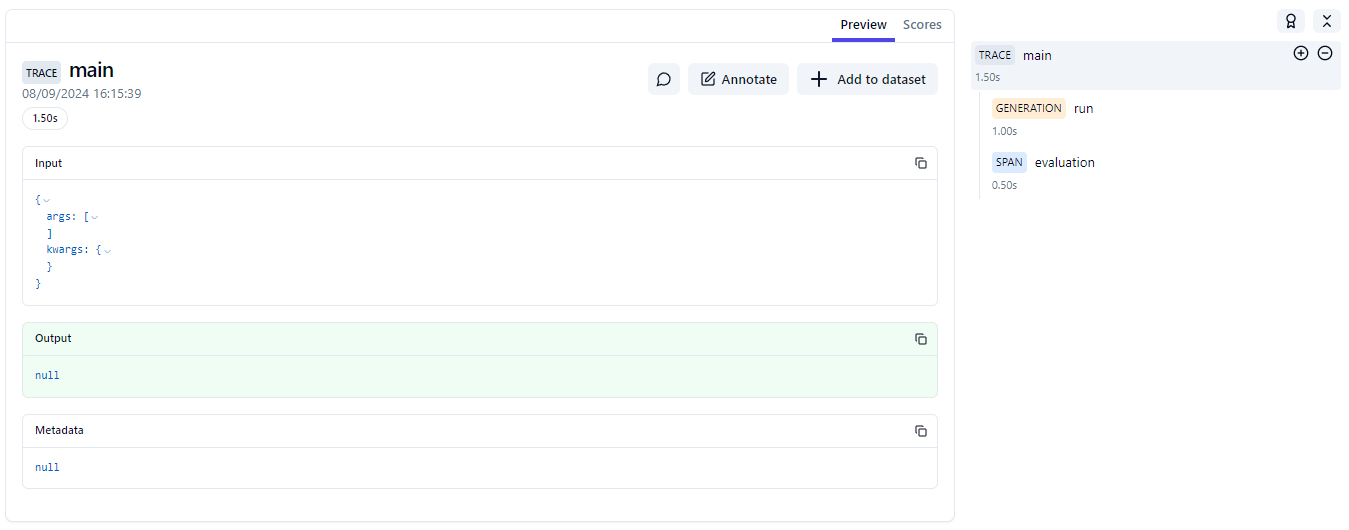
Task: Select the TRACE main row in the tree
Action: pos(1037,56)
